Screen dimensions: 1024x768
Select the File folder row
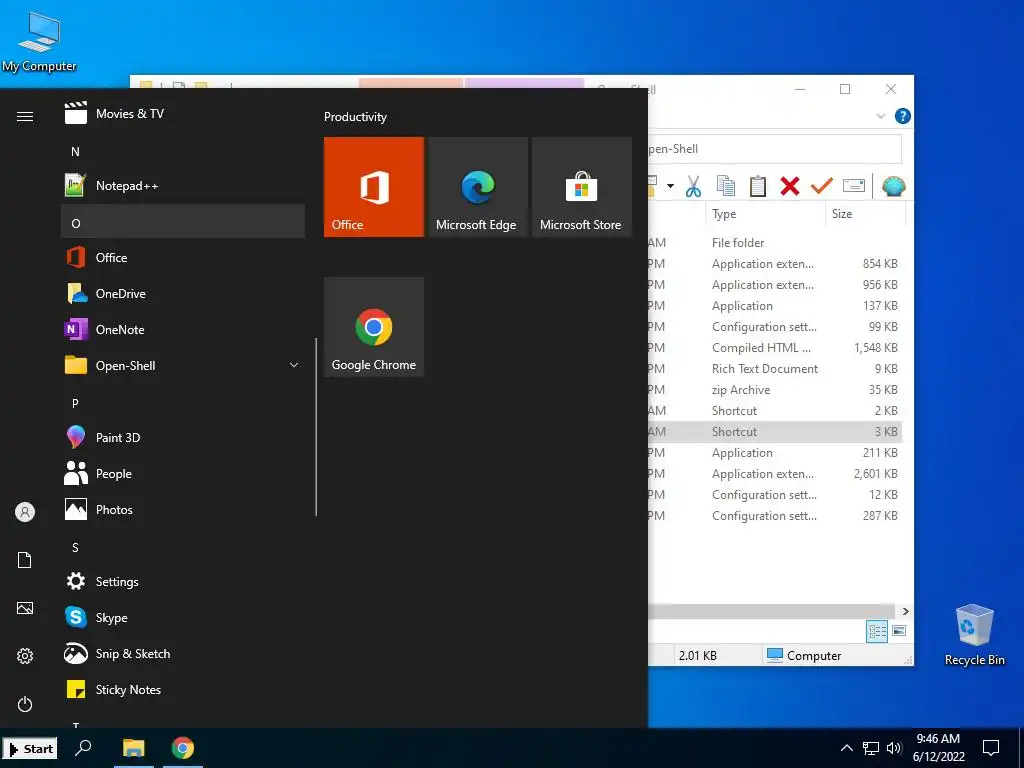click(775, 243)
